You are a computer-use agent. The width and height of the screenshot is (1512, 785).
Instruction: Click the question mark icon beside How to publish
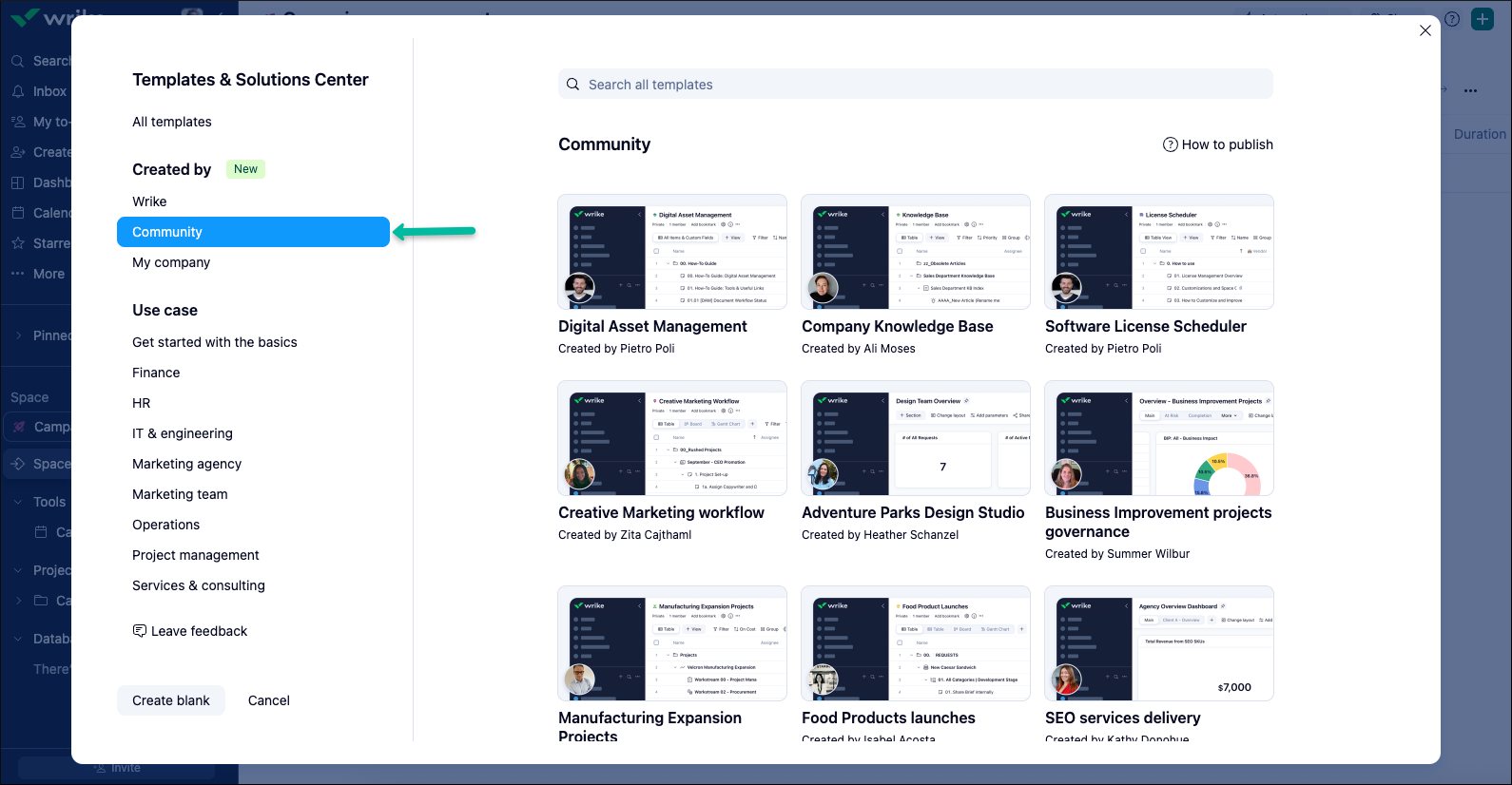[1170, 144]
